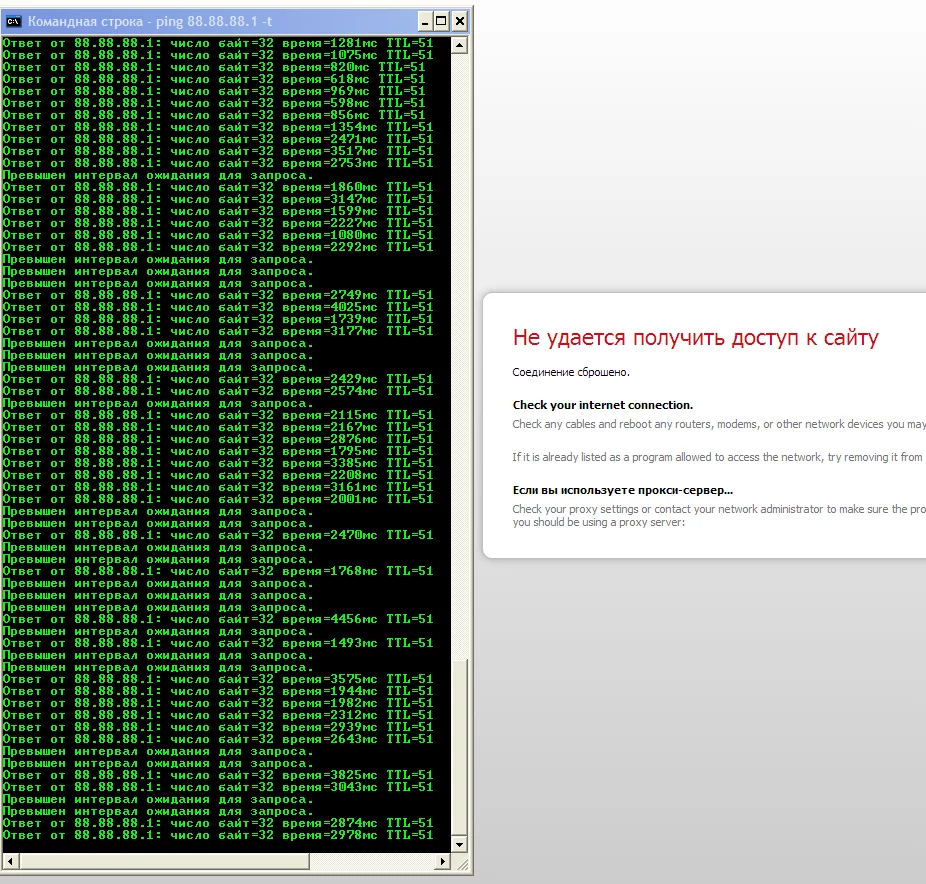
Task: Click the ping reply line with время=3575мс
Action: point(218,680)
